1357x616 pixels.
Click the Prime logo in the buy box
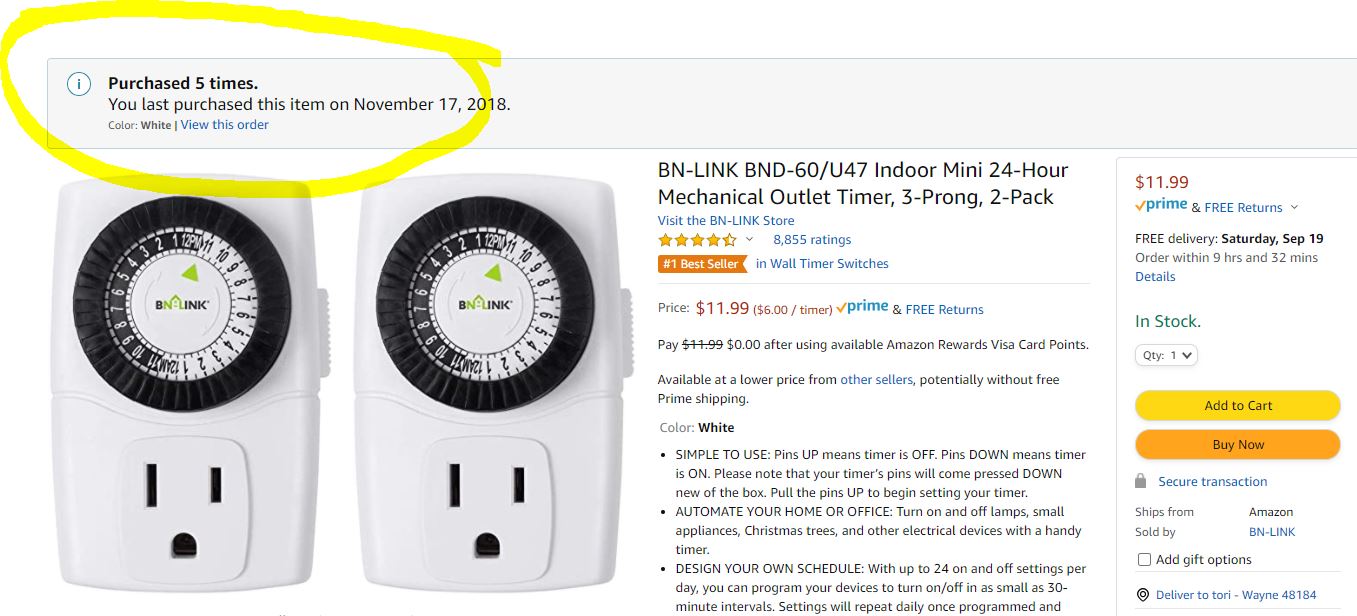[x=1161, y=206]
